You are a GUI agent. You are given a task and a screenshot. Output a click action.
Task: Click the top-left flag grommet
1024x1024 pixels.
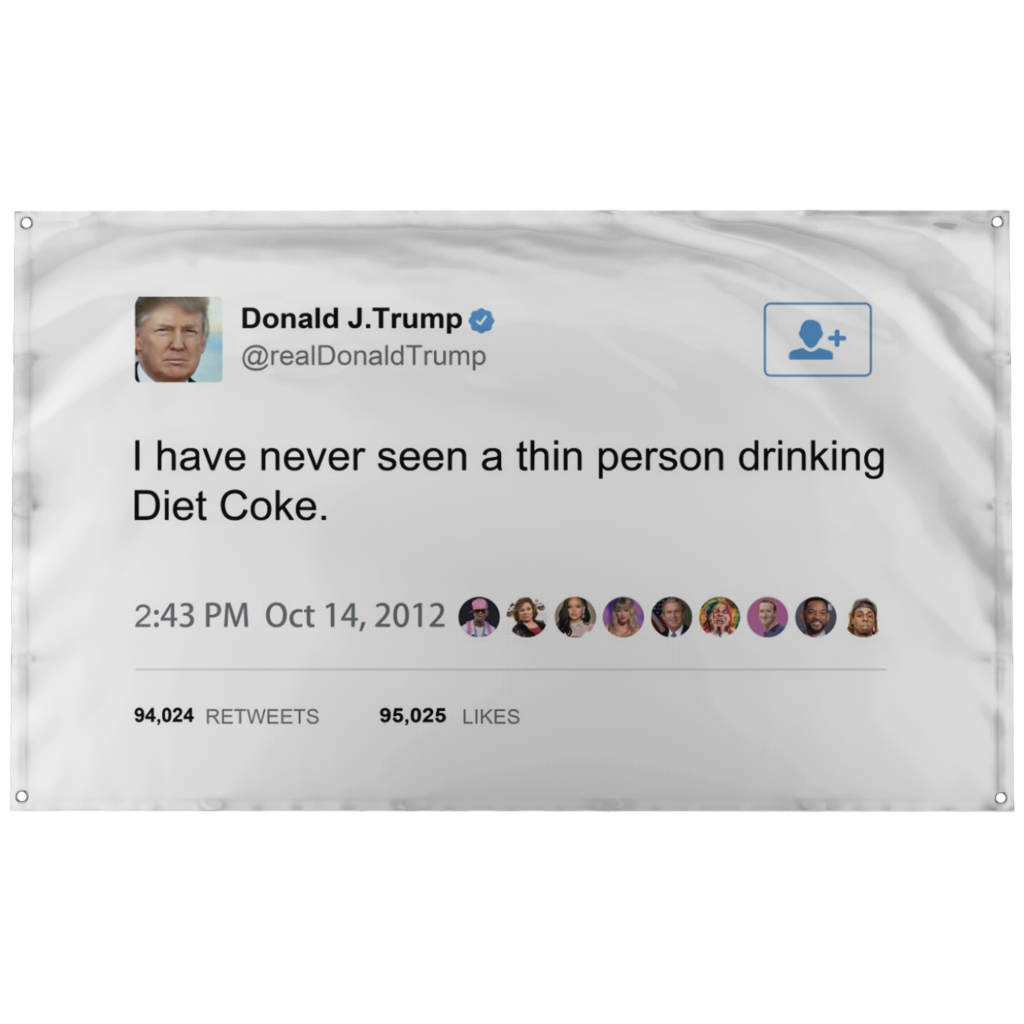click(26, 223)
